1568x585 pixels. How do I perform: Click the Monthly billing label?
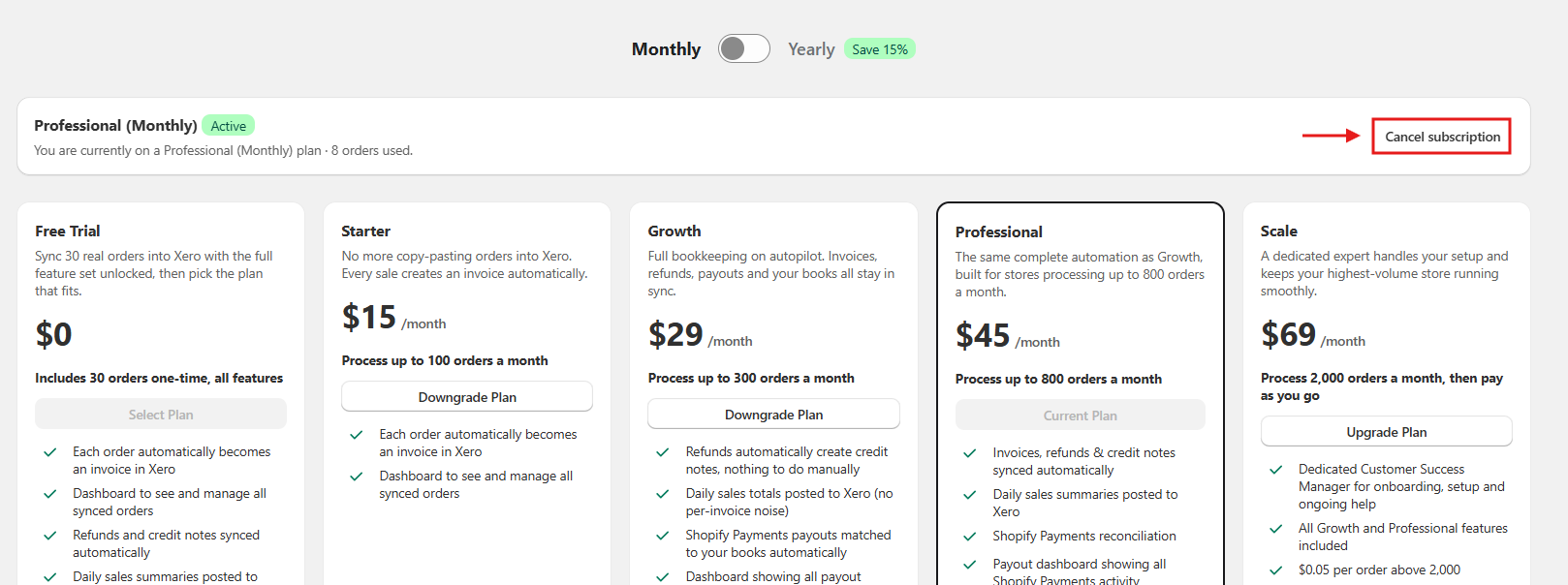point(666,49)
